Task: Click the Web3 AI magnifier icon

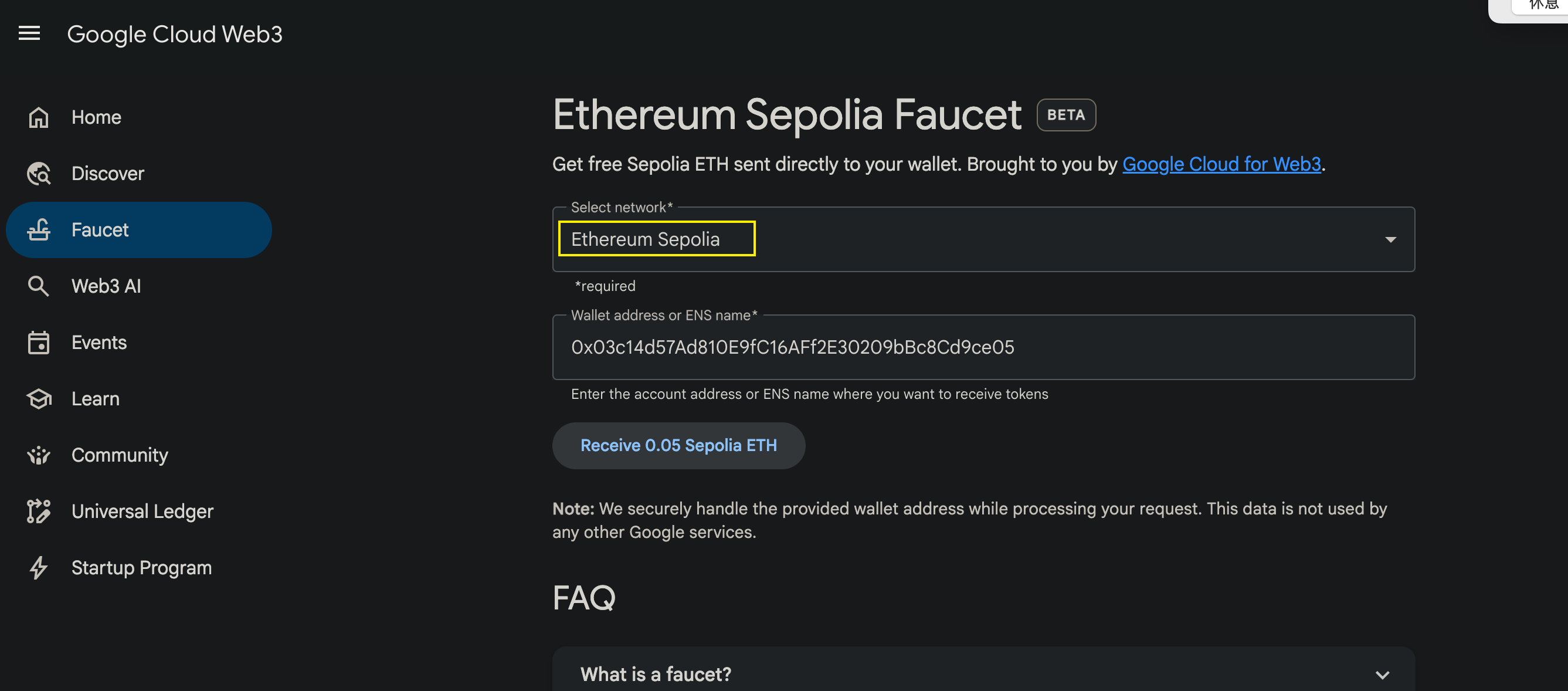Action: [x=38, y=286]
